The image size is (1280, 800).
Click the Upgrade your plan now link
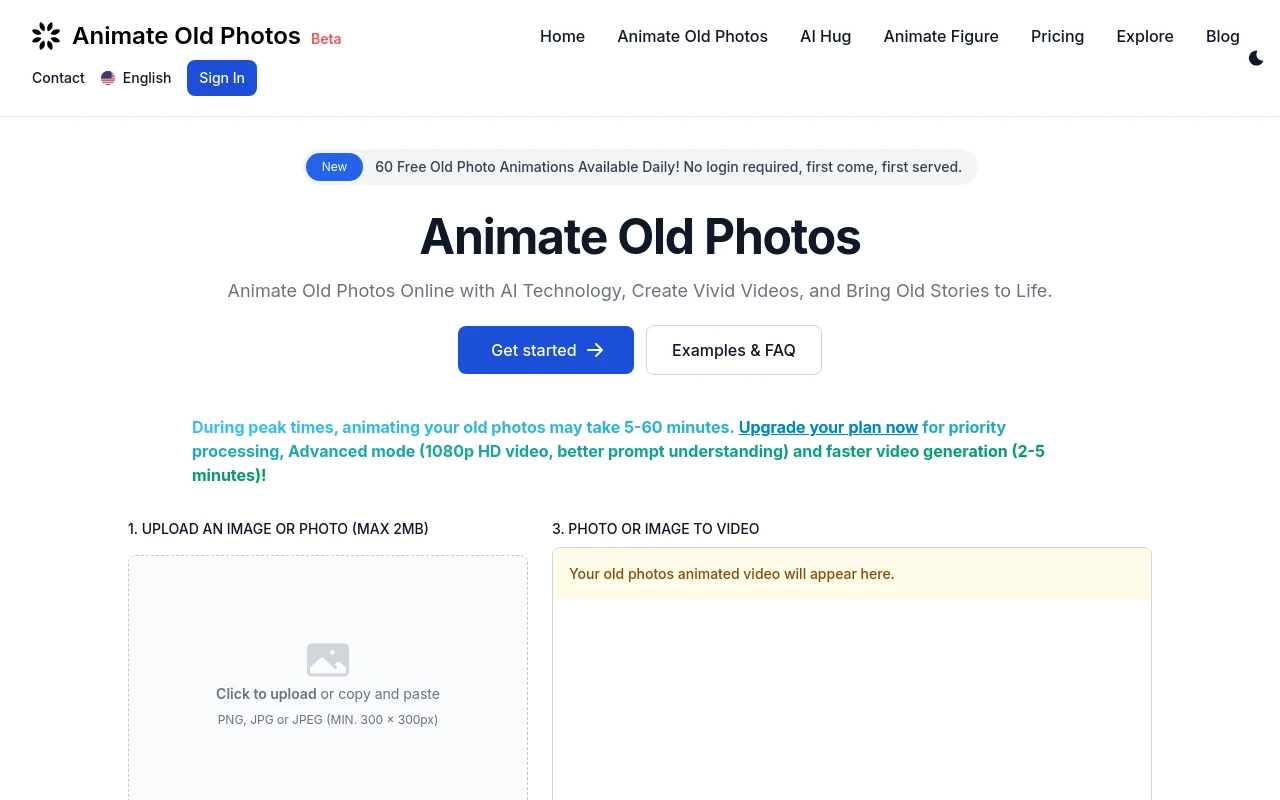tap(828, 427)
